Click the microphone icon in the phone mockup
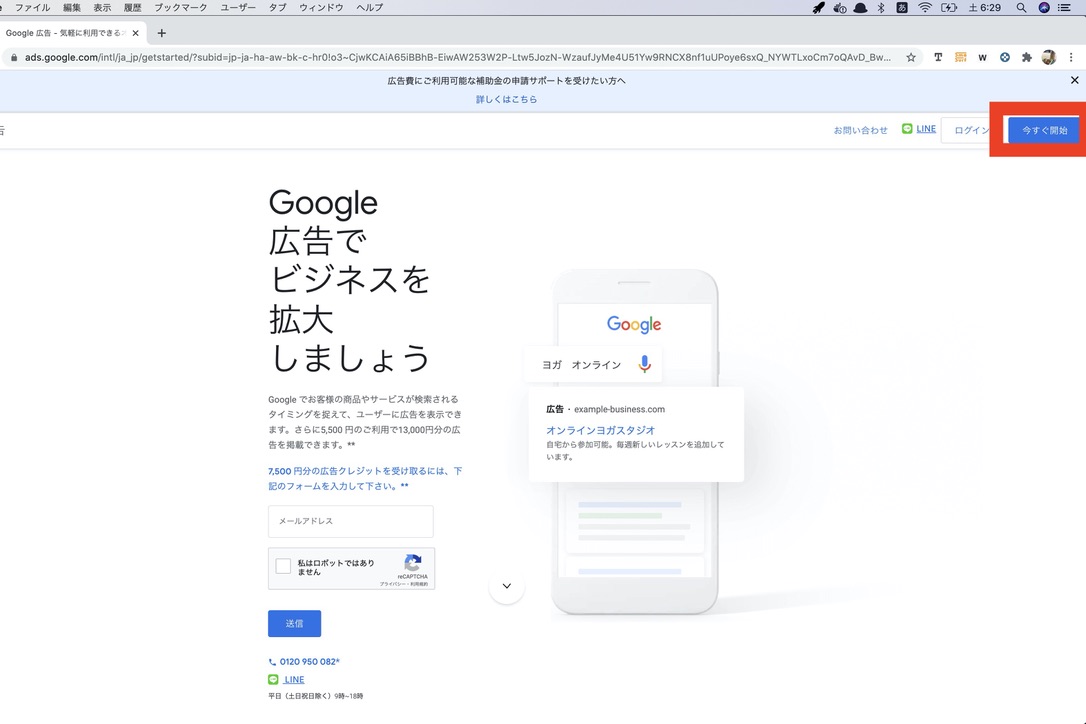This screenshot has width=1086, height=724. 644,364
